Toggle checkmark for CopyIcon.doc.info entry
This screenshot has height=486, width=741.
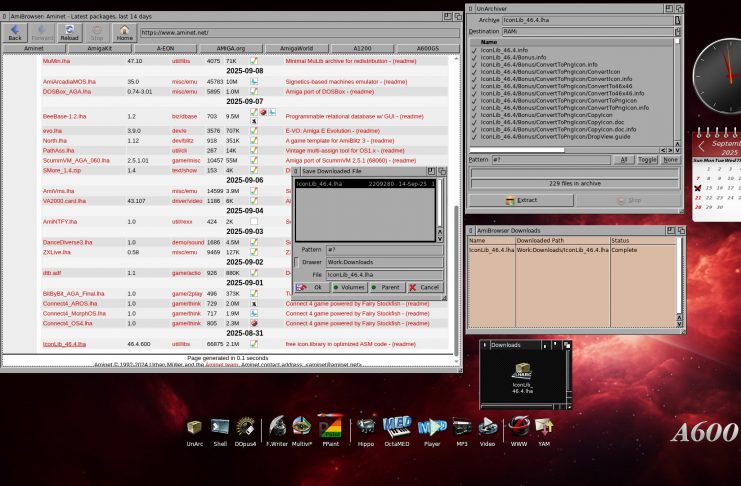474,130
